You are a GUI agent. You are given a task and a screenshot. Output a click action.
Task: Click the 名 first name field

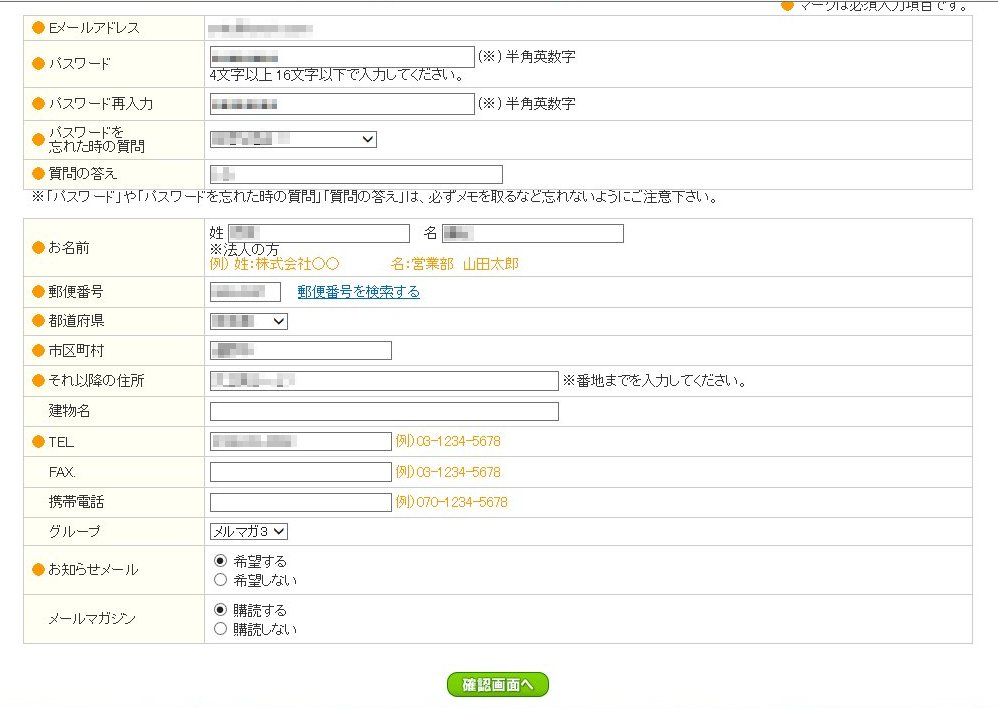(532, 233)
